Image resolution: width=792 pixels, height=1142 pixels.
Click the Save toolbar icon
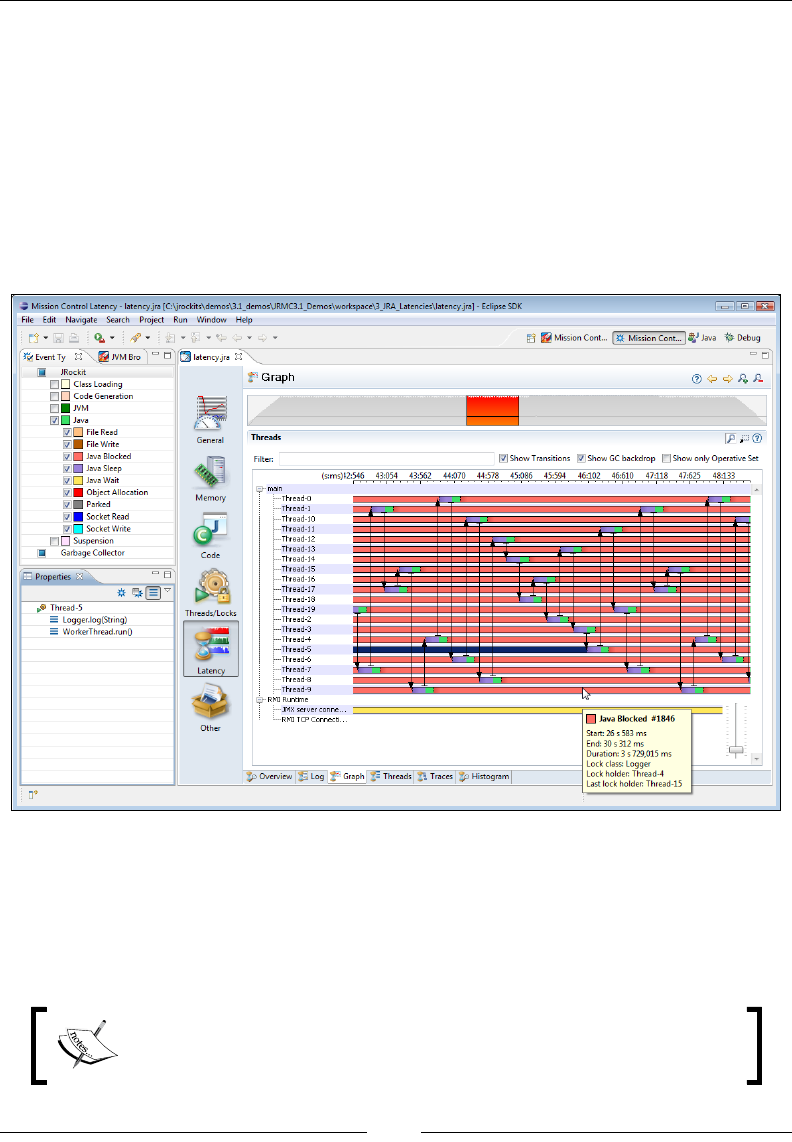click(58, 338)
